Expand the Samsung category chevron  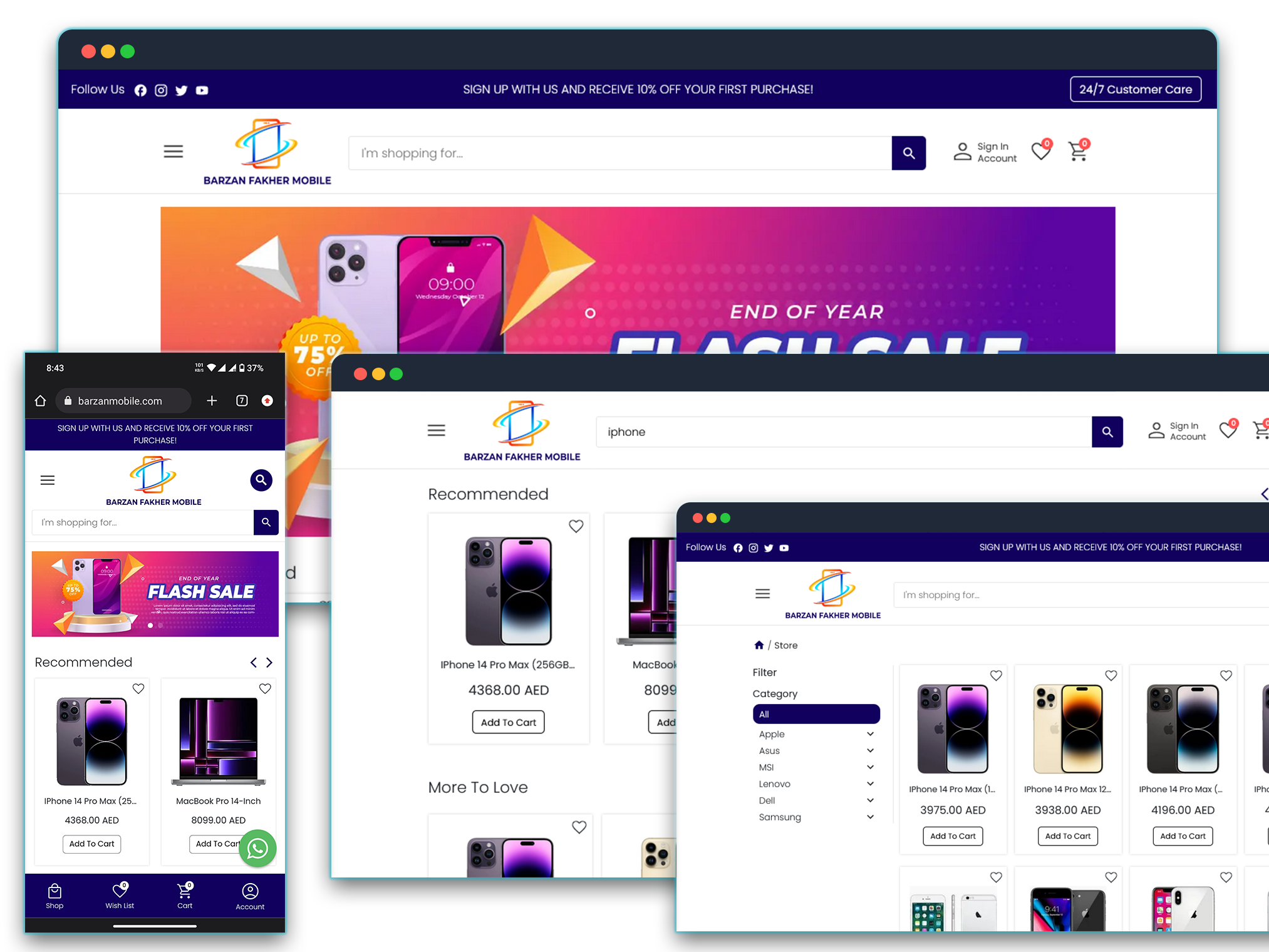point(870,817)
